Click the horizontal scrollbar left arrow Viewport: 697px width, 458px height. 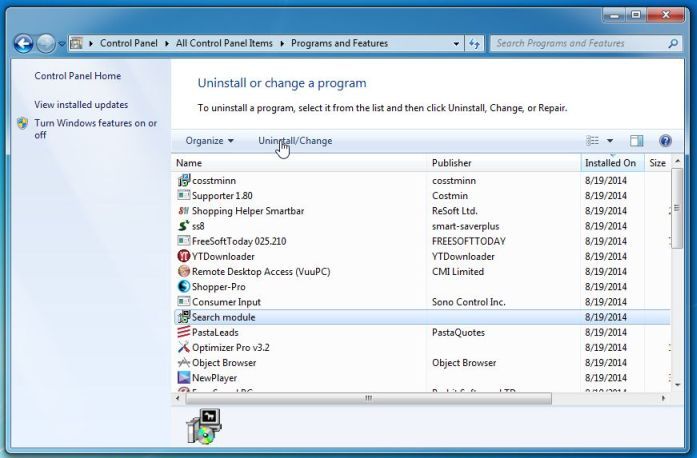(x=178, y=398)
